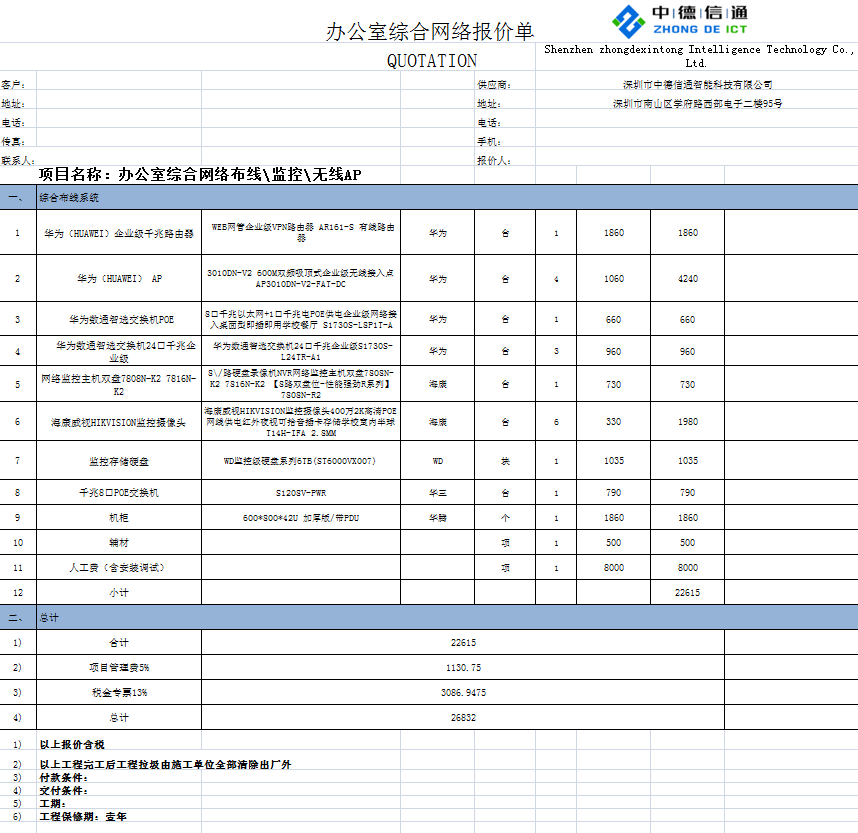Select the 华为 (HUAWEI) 企业级千兆路由器 cell
Image resolution: width=858 pixels, height=833 pixels.
click(118, 233)
